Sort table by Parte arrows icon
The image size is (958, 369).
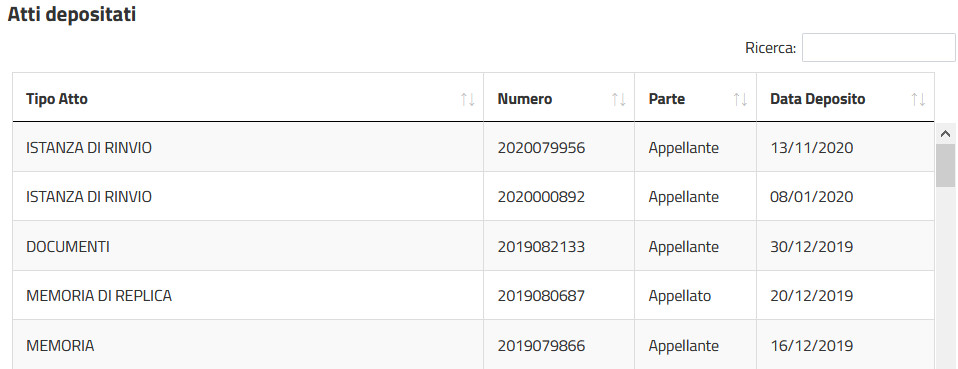pos(740,100)
